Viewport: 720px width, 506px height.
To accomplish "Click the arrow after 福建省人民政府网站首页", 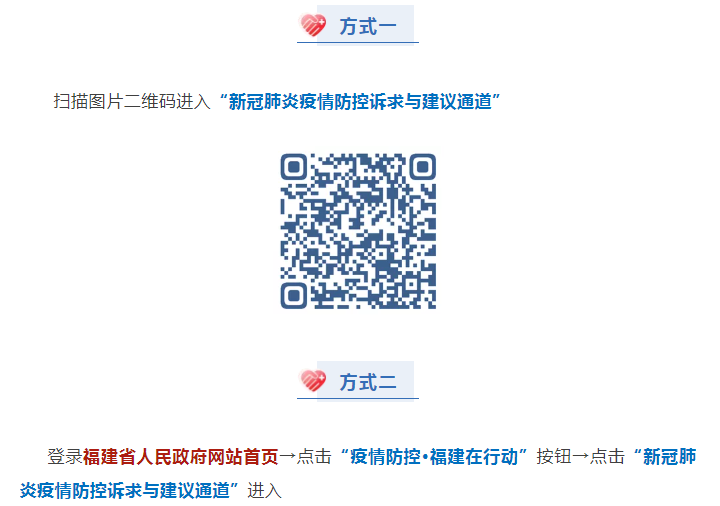I will click(x=287, y=456).
